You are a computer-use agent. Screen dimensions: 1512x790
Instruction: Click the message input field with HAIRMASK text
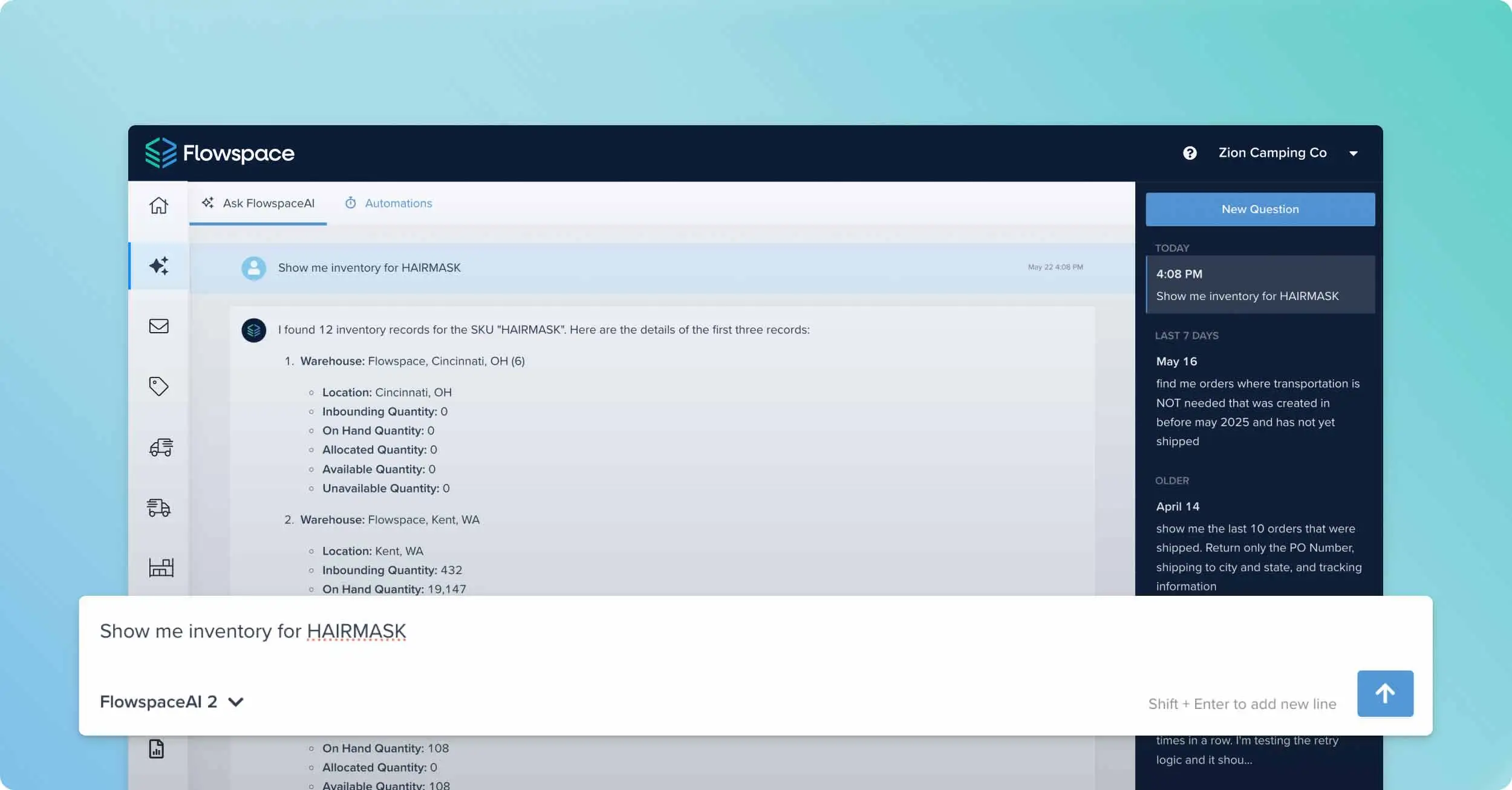coord(755,632)
